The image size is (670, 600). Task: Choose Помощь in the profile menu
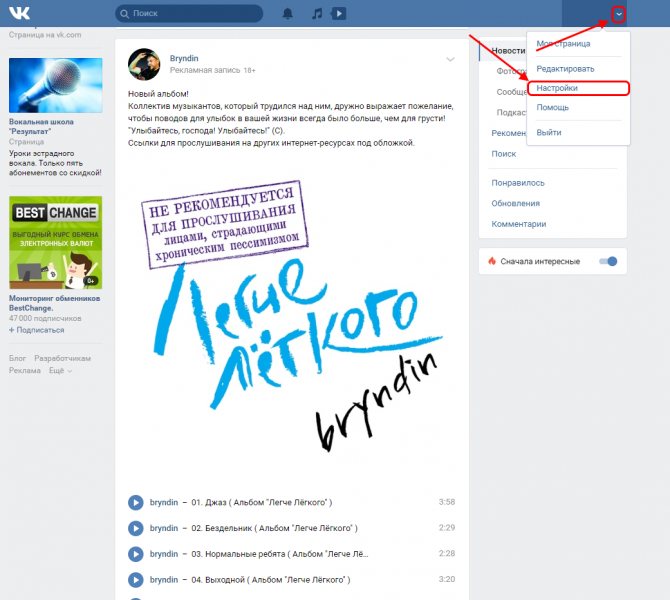tap(552, 108)
